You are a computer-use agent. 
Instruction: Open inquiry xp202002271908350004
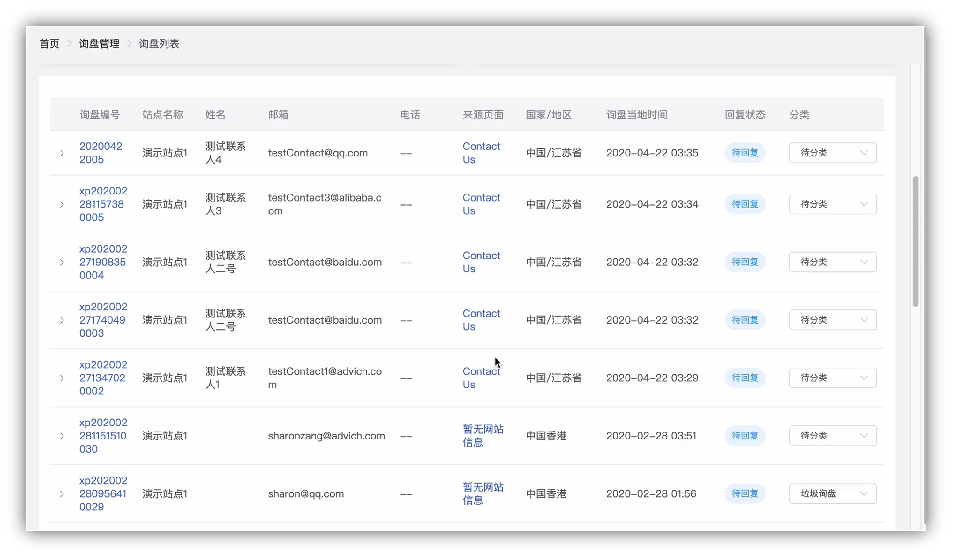[103, 262]
